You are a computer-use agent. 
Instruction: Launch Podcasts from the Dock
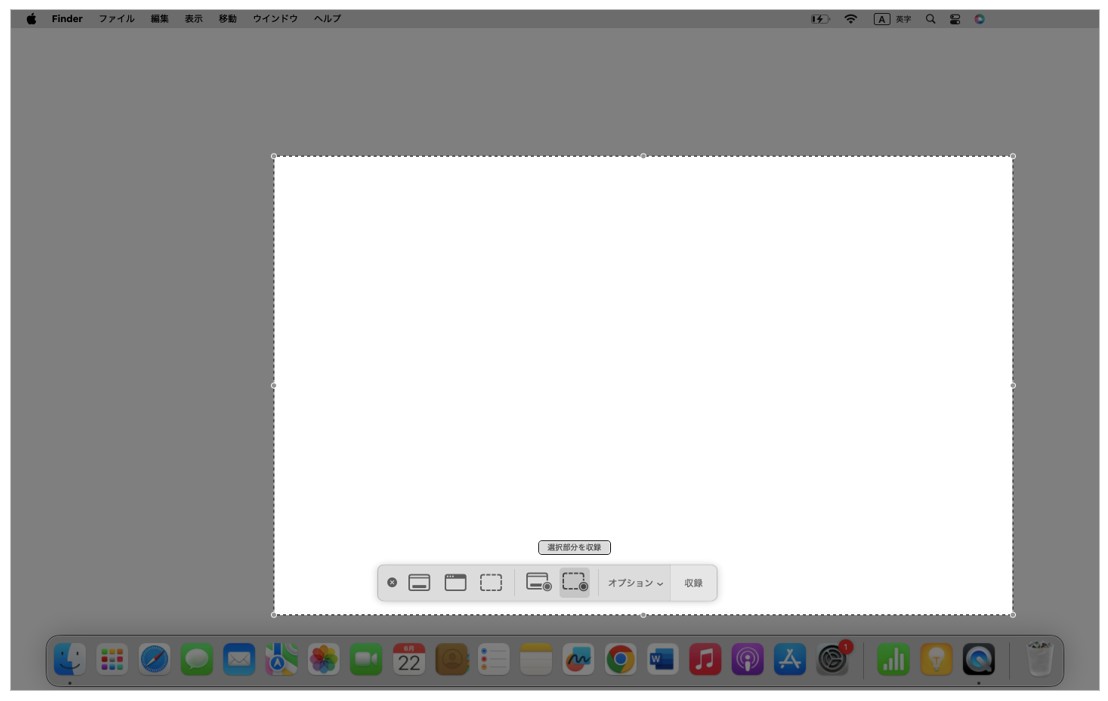[748, 660]
